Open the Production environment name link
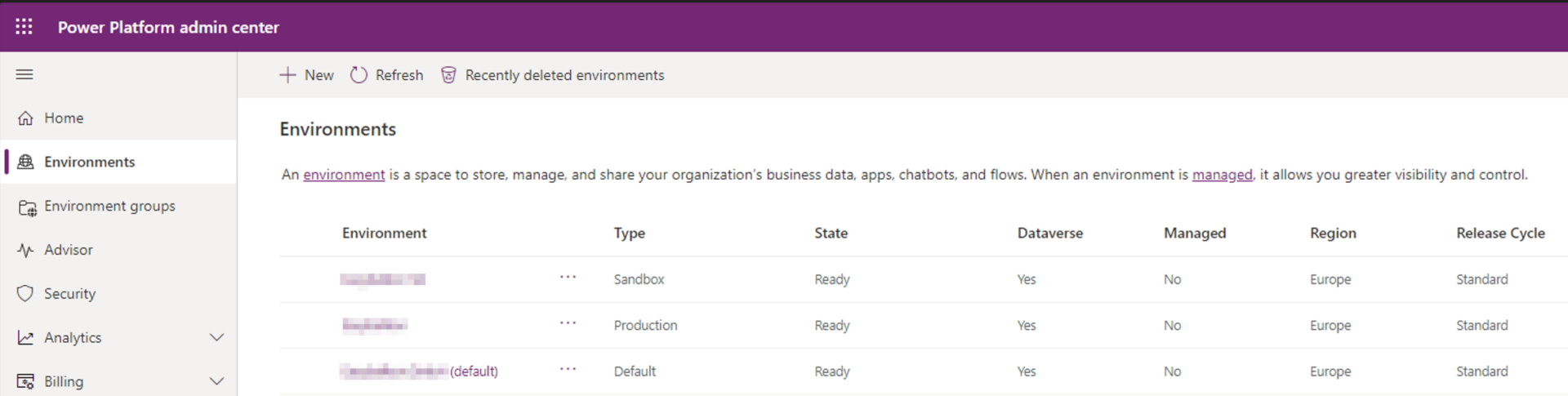1568x396 pixels. click(374, 325)
